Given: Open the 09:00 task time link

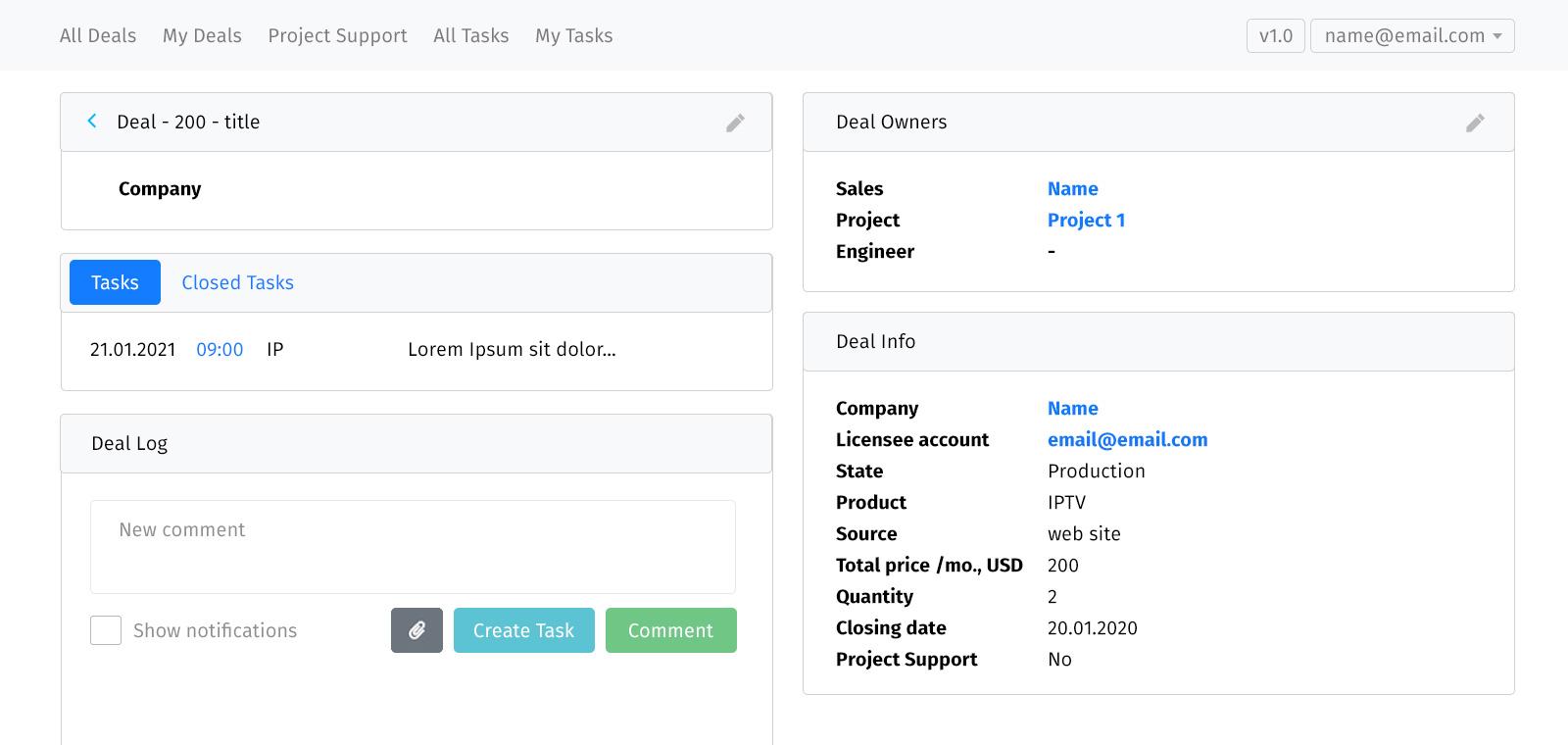Looking at the screenshot, I should 220,350.
